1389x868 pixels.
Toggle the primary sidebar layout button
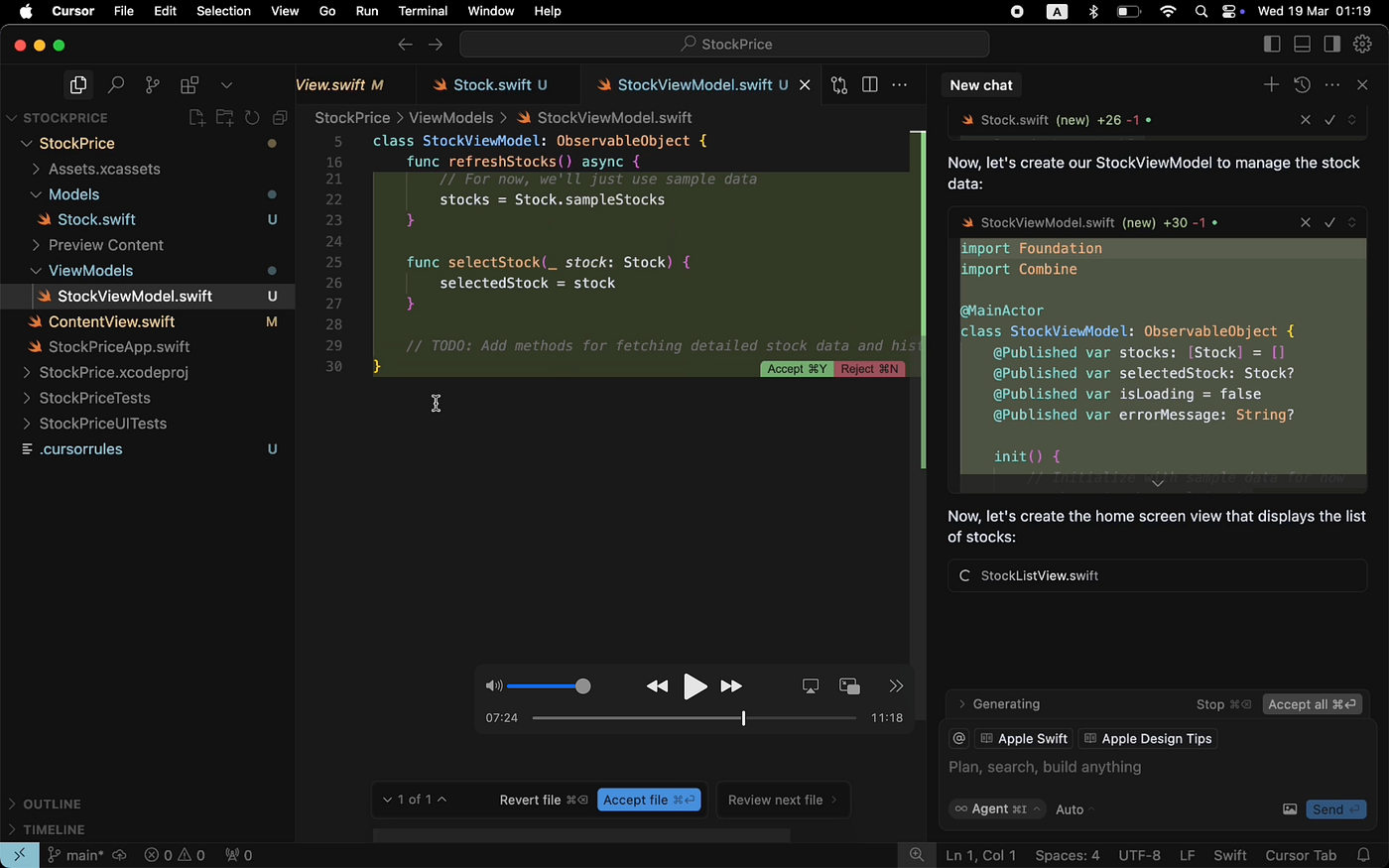[x=1272, y=44]
